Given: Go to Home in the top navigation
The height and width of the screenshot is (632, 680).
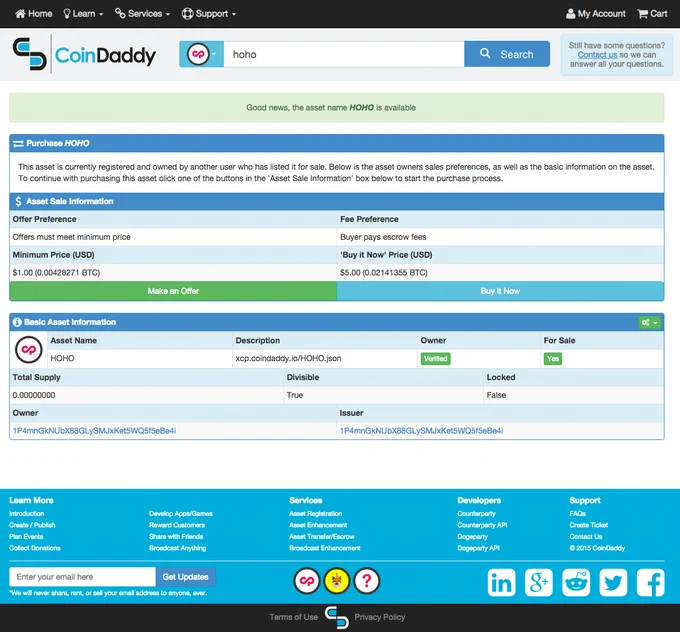Looking at the screenshot, I should pos(33,13).
